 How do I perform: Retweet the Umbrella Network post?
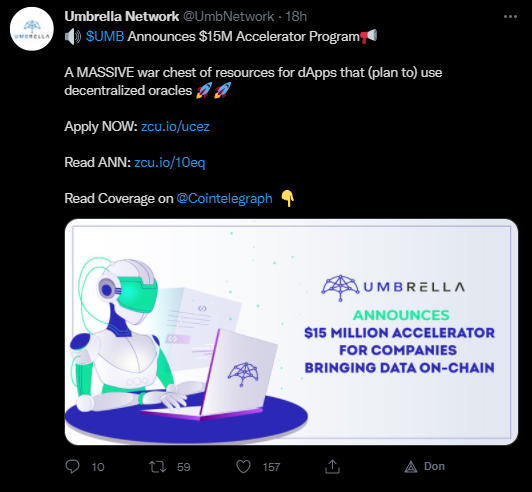coord(158,467)
